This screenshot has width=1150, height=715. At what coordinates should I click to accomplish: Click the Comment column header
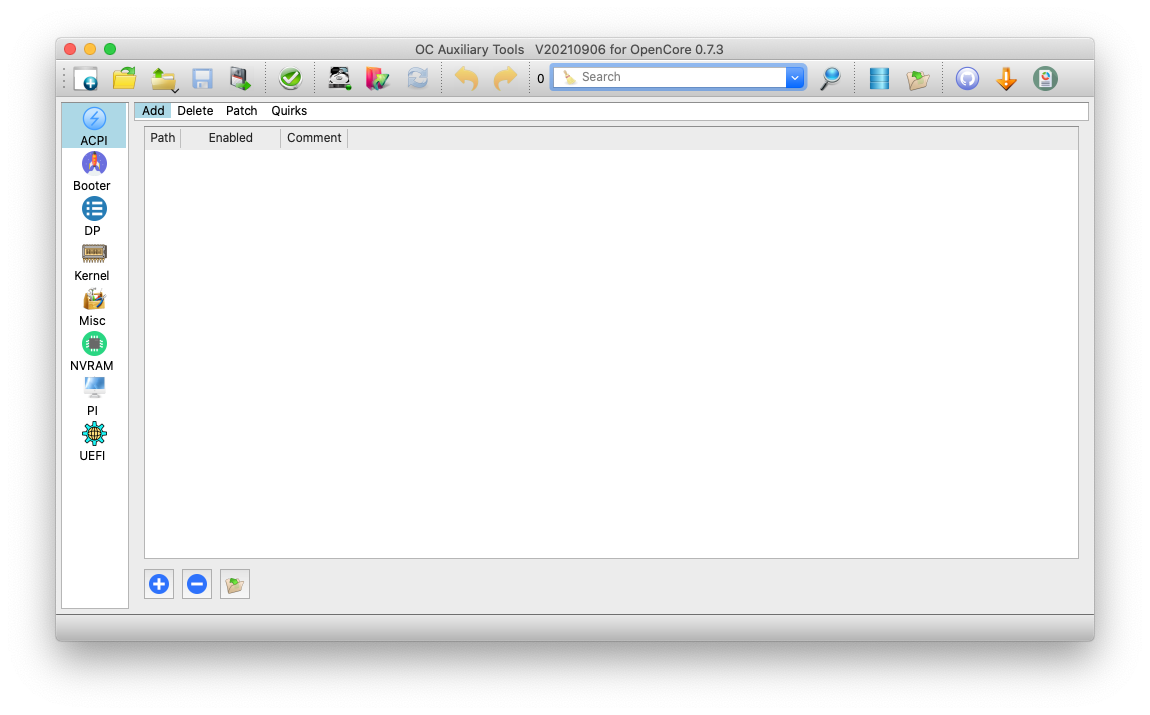point(314,138)
